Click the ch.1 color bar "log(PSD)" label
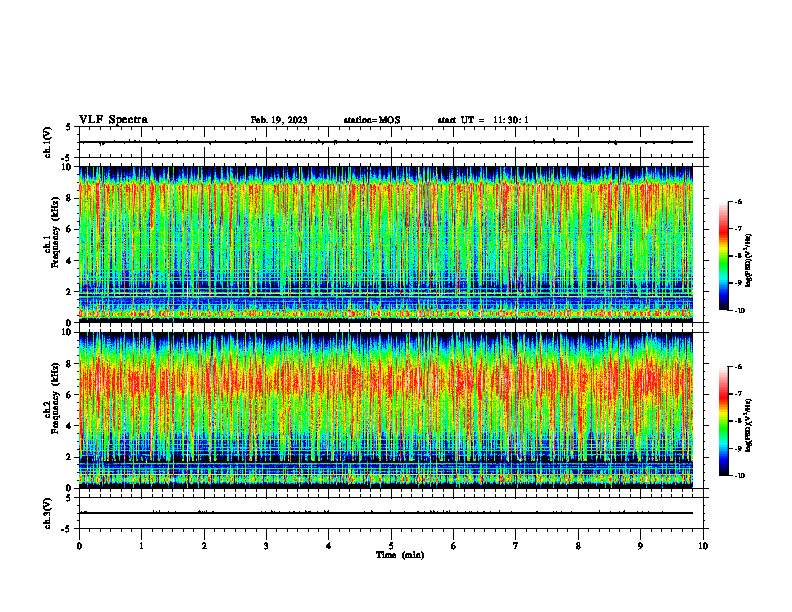The image size is (792, 612). tap(749, 261)
